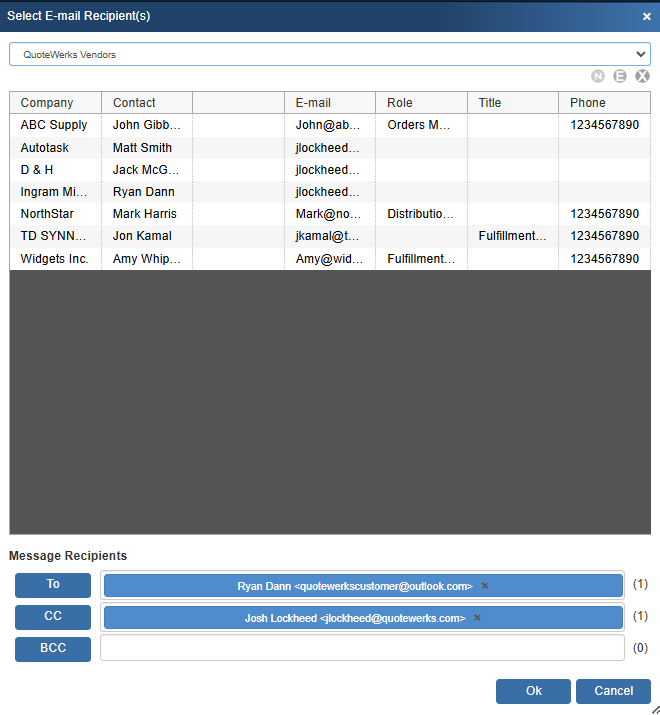This screenshot has height=715, width=660.
Task: Click the round N icon above table
Action: point(598,76)
